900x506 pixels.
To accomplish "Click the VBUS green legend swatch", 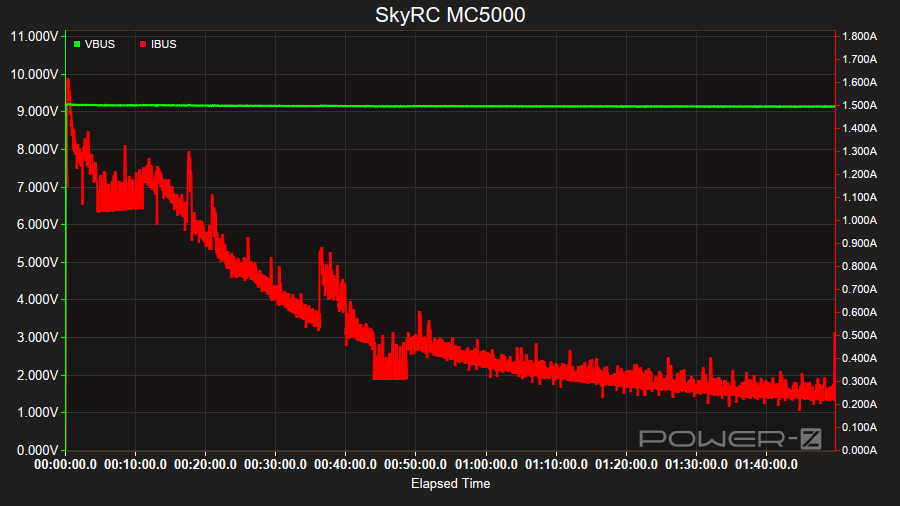I will click(77, 44).
